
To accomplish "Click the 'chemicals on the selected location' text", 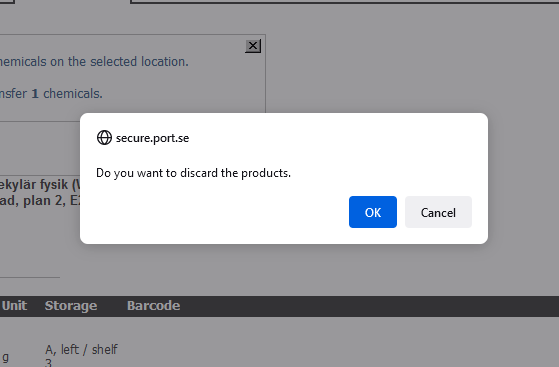I will click(x=93, y=62).
